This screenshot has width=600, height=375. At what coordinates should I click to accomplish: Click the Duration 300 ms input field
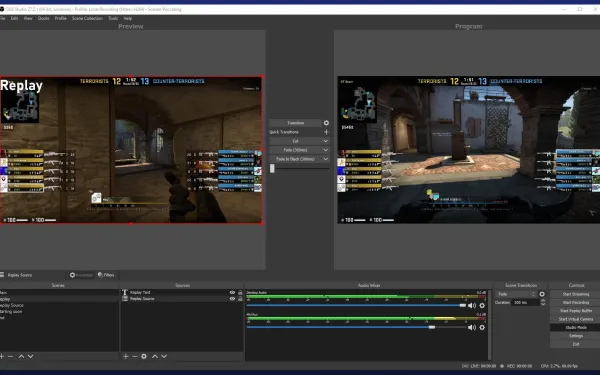[525, 302]
